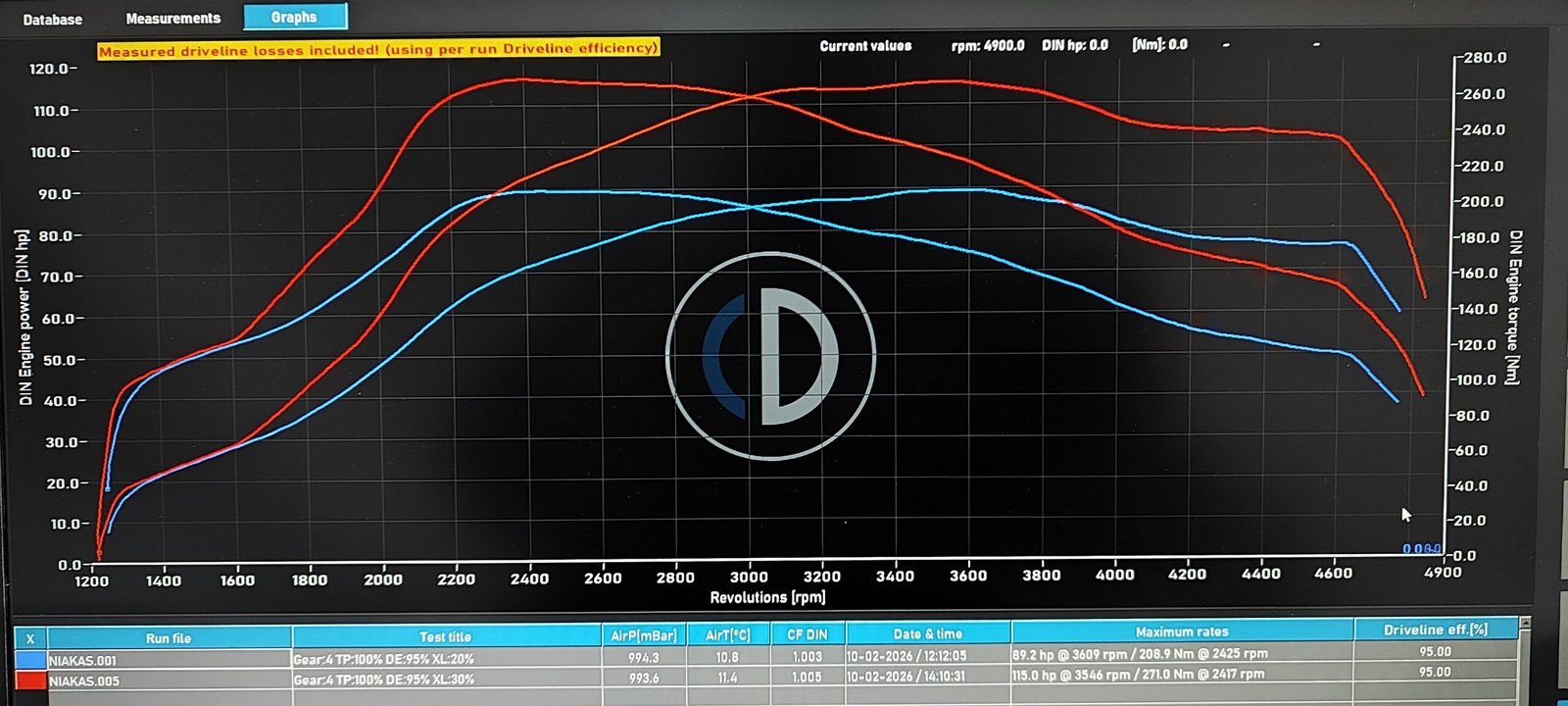Click the yellow driveline losses warning banner
1568x706 pixels.
tap(378, 49)
